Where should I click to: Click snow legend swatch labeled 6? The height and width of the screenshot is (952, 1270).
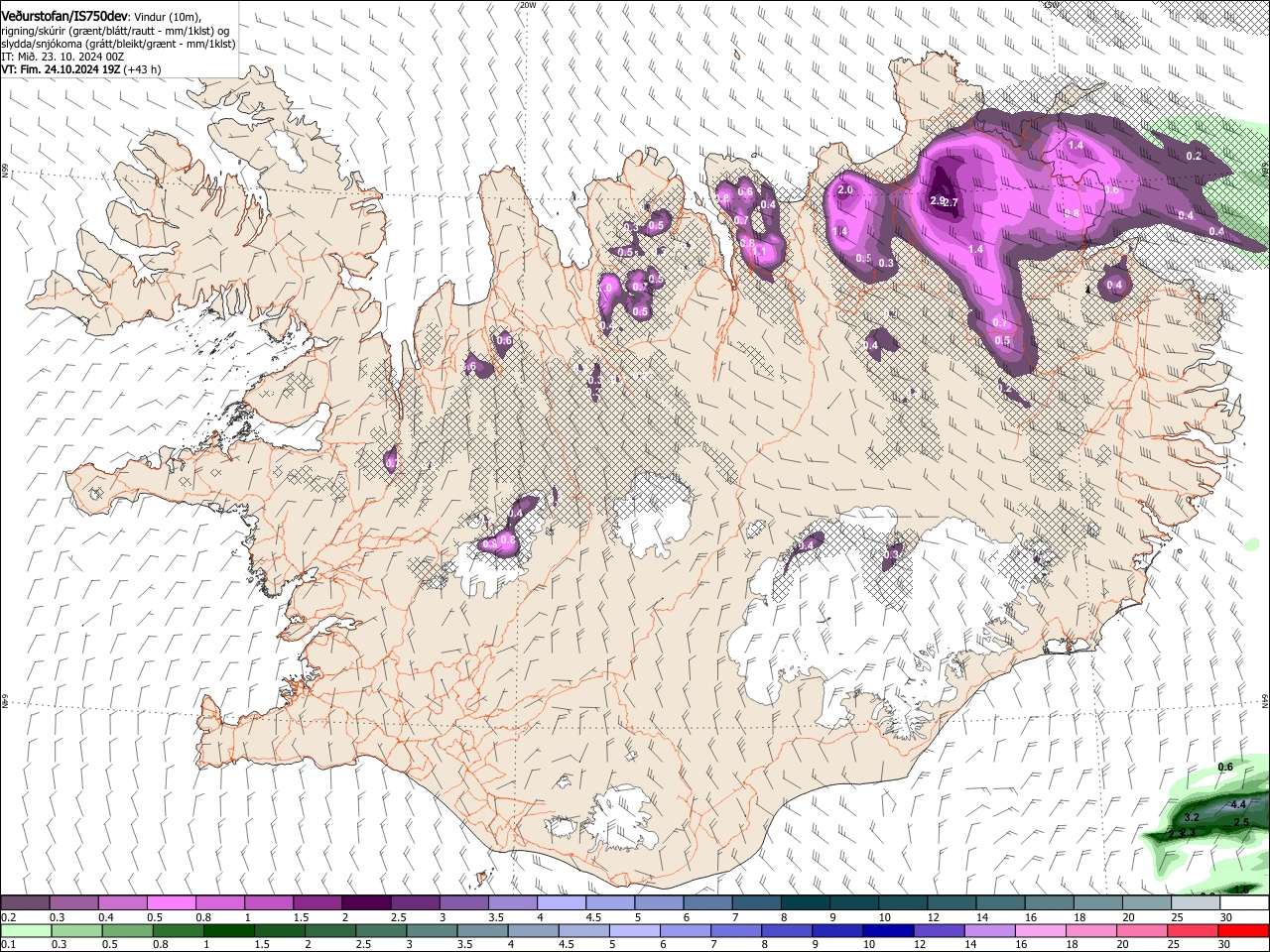tap(706, 903)
